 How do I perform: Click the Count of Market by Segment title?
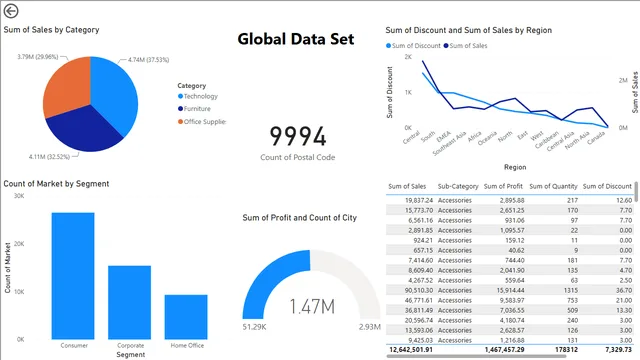tap(56, 184)
